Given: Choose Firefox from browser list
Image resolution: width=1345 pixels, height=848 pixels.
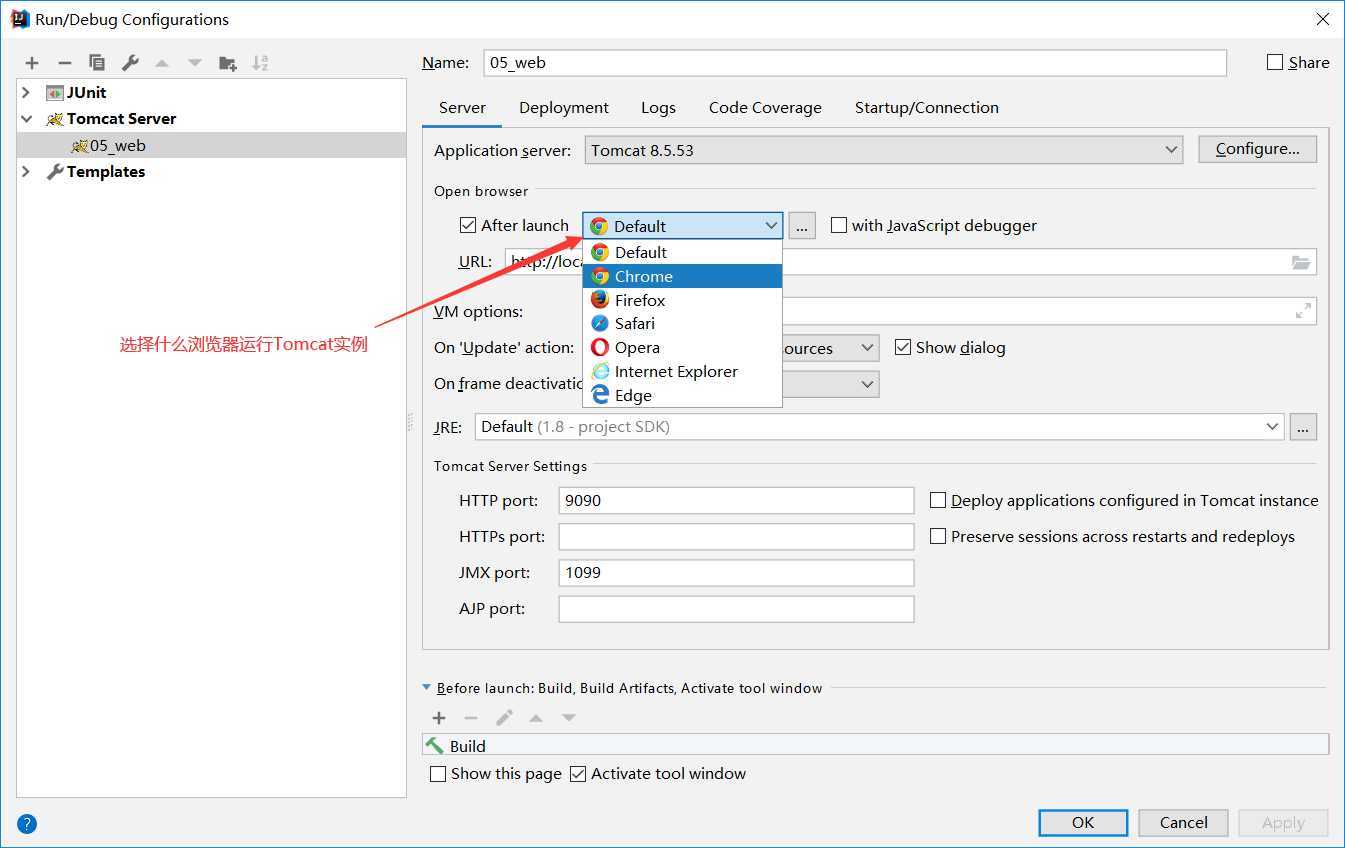Looking at the screenshot, I should point(682,300).
